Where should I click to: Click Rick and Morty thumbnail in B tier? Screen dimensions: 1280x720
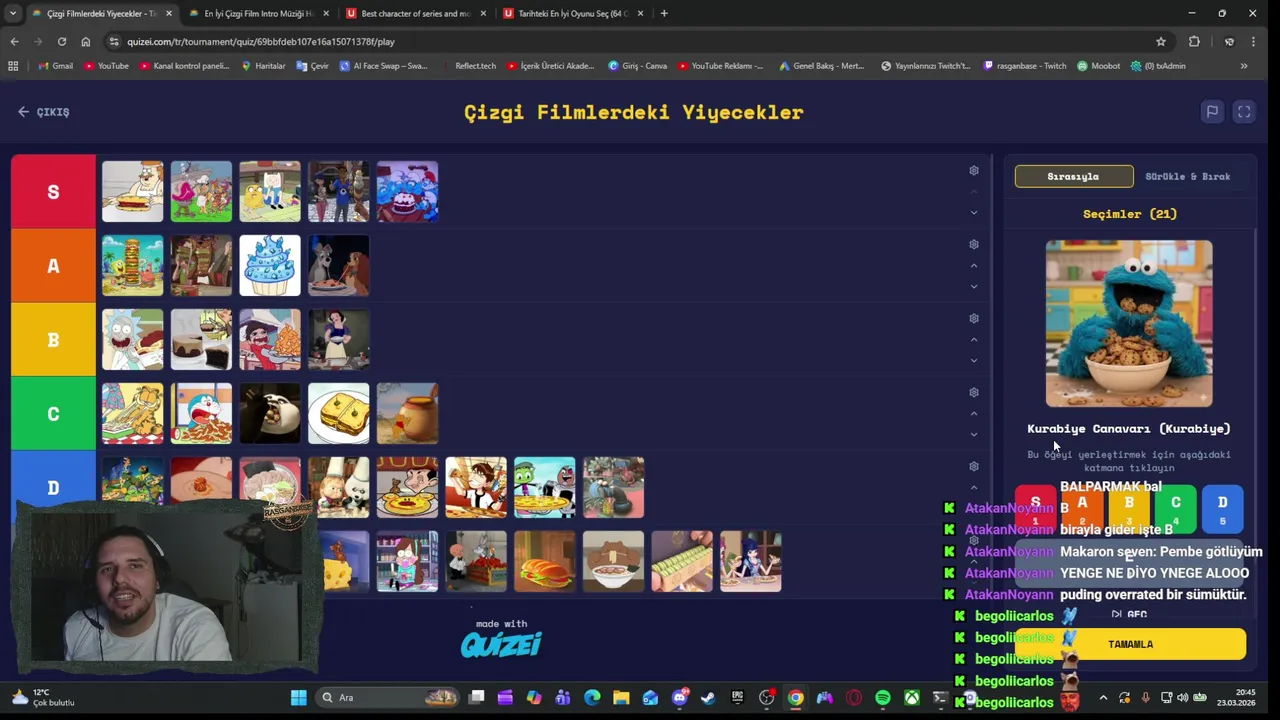click(132, 340)
